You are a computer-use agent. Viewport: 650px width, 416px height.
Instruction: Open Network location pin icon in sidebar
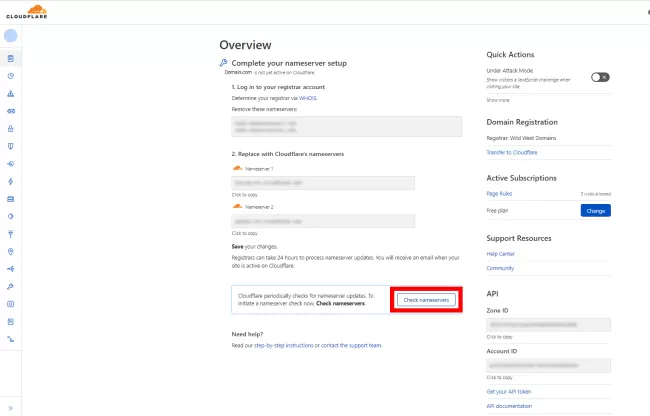[11, 252]
